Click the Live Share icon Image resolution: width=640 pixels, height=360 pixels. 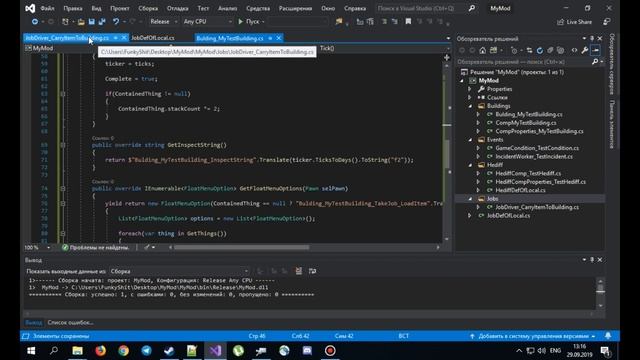pyautogui.click(x=561, y=22)
